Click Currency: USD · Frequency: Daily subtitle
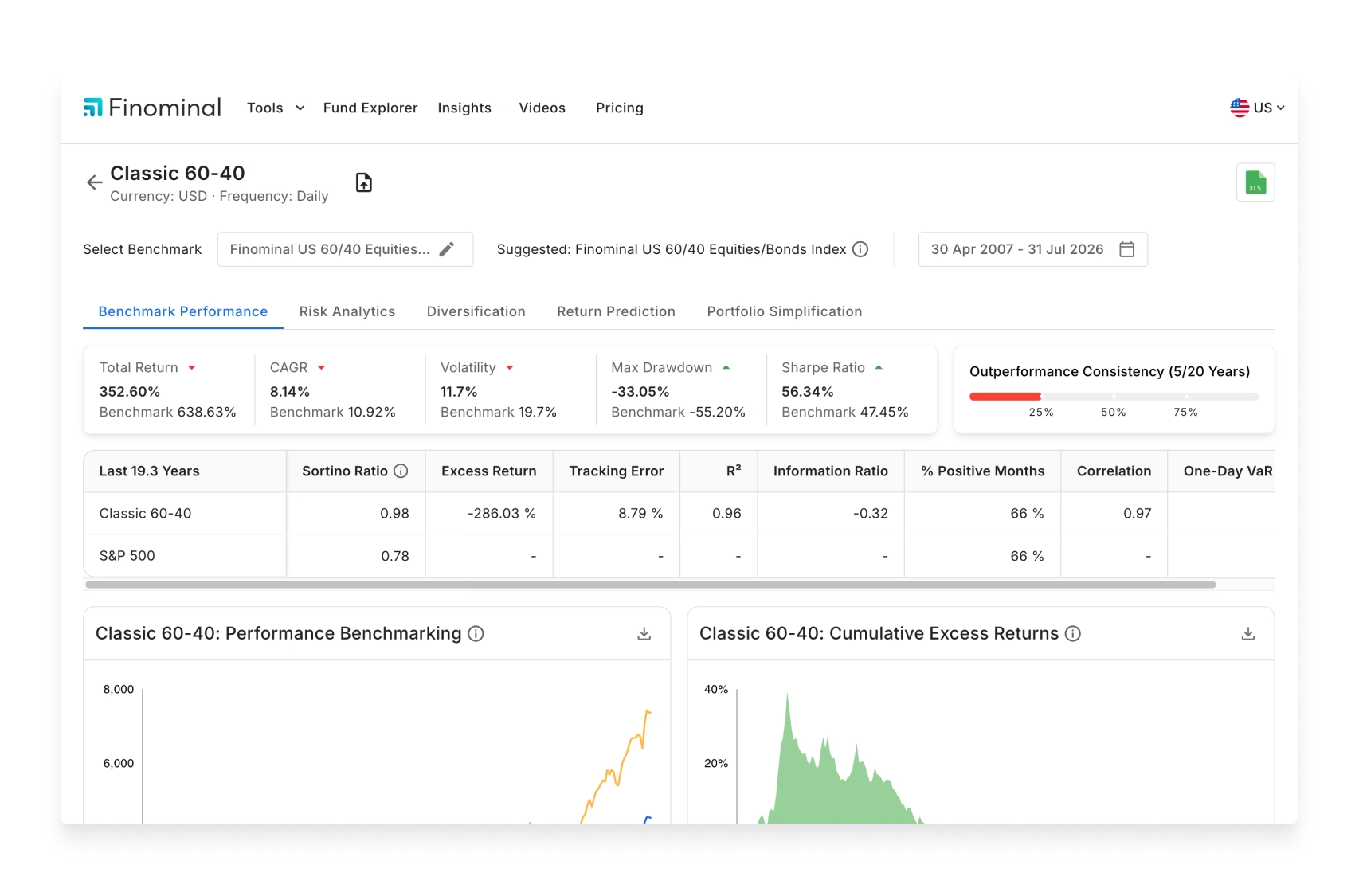Screen dimensions: 1359x896 coord(219,196)
